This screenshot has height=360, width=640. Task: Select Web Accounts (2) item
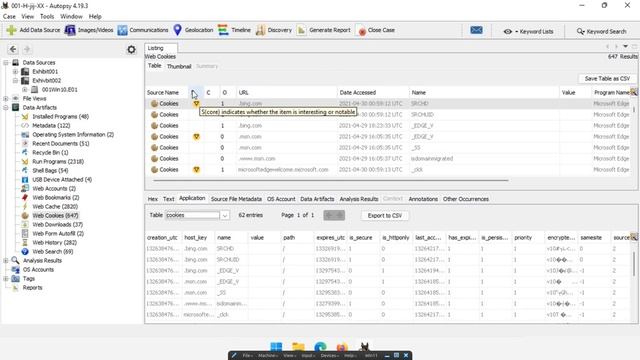point(54,189)
